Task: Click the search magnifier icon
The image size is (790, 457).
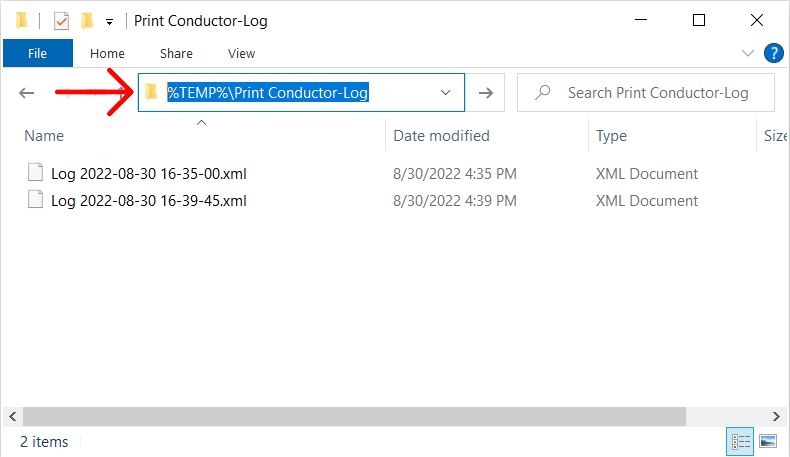Action: click(543, 92)
